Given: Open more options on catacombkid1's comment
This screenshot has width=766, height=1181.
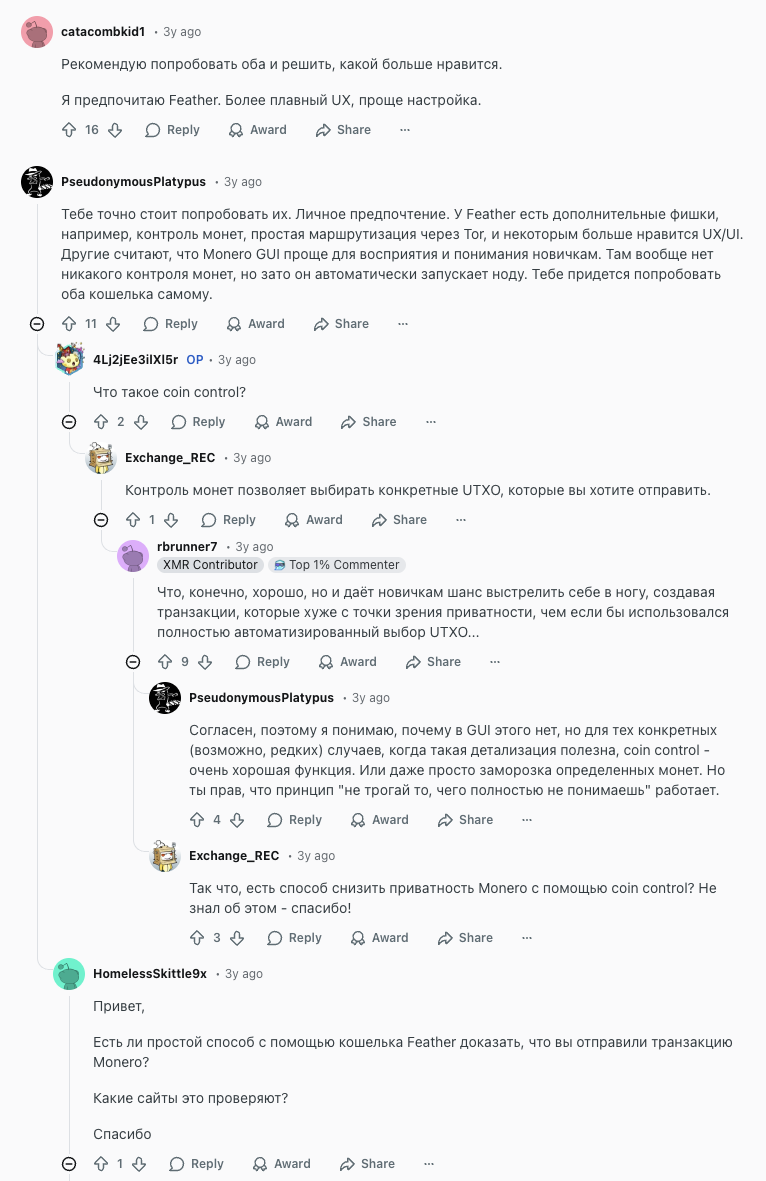Looking at the screenshot, I should [x=405, y=130].
